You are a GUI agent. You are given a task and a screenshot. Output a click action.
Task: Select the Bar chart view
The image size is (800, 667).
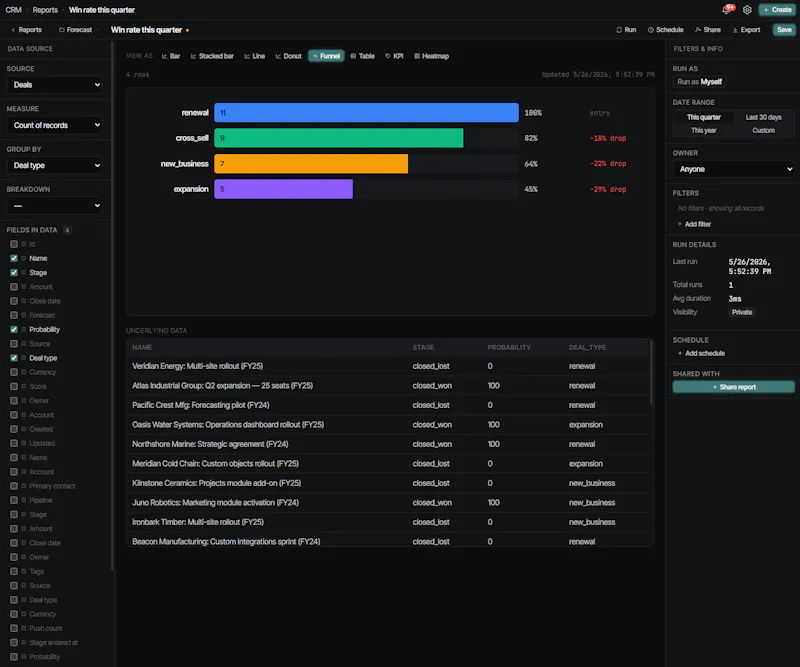pyautogui.click(x=171, y=56)
